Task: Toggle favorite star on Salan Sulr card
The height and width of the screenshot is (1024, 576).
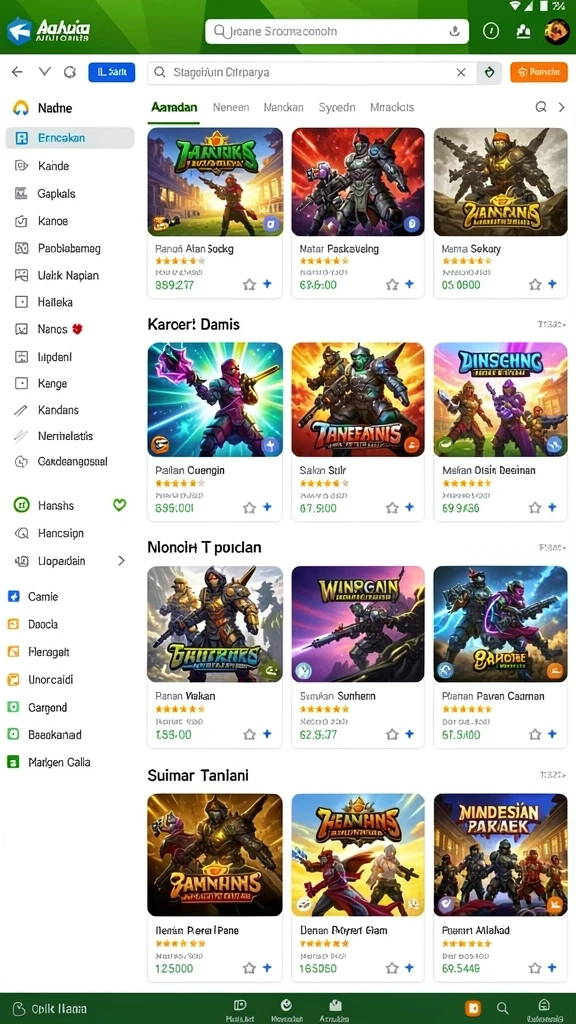Action: (x=392, y=507)
